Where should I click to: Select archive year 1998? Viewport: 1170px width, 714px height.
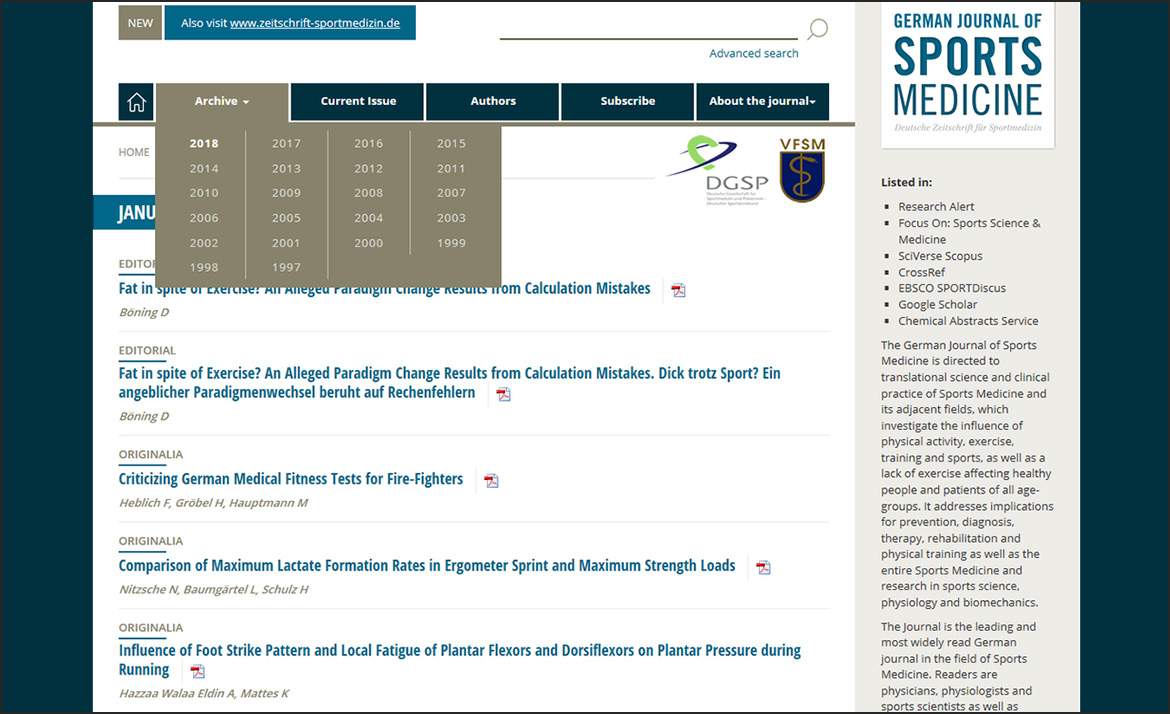point(204,267)
